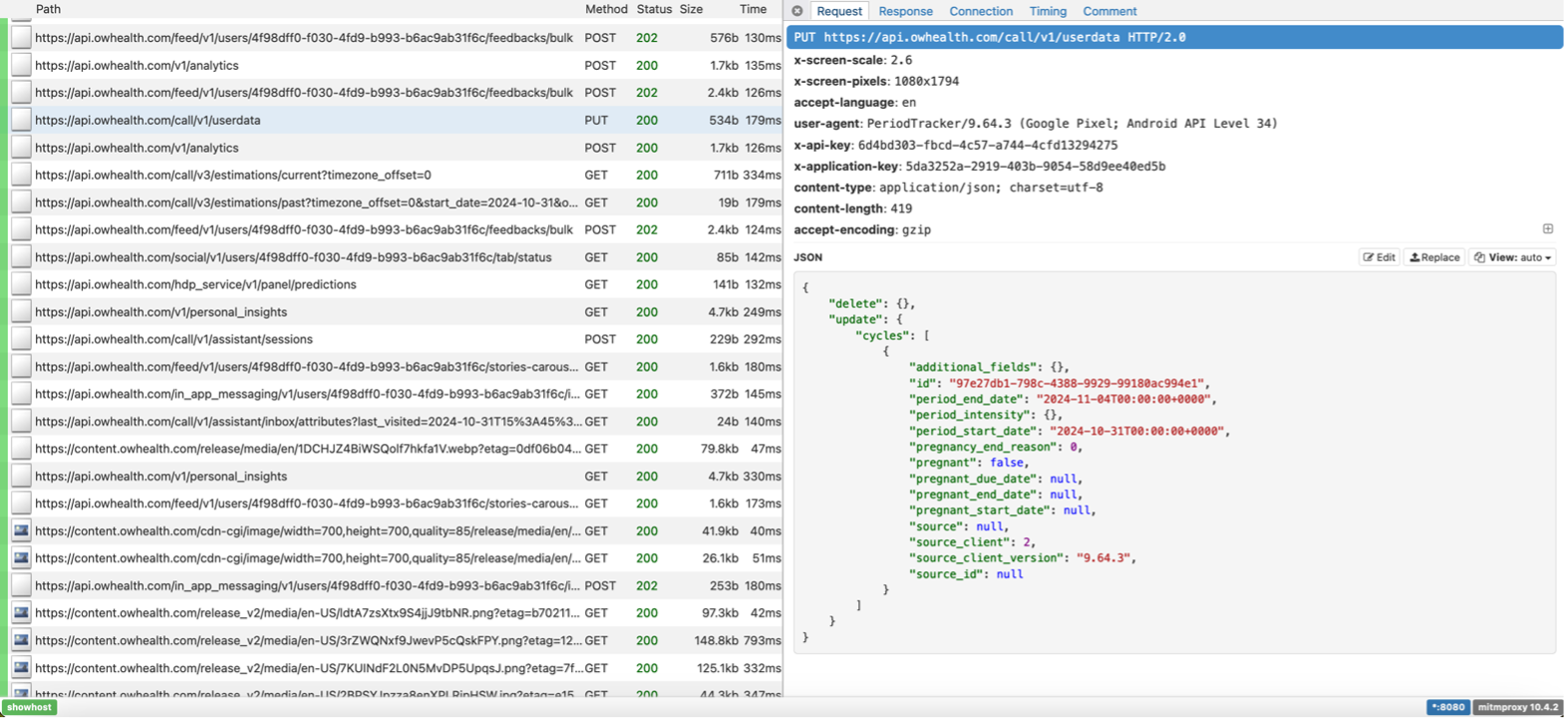Click the document icon of the hdp_service predictions flow
Viewport: 1568px width, 722px height.
(x=21, y=285)
